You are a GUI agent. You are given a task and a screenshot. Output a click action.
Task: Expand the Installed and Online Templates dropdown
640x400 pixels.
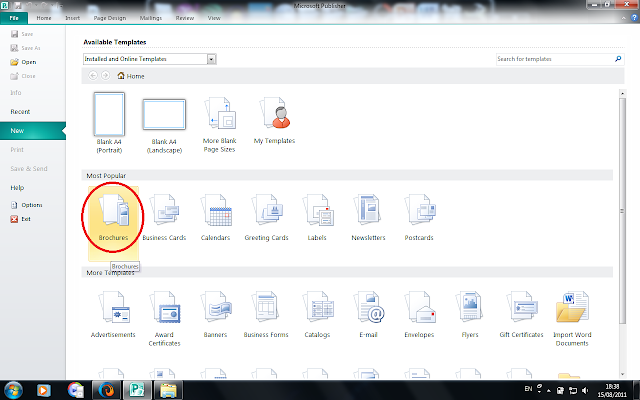click(211, 59)
